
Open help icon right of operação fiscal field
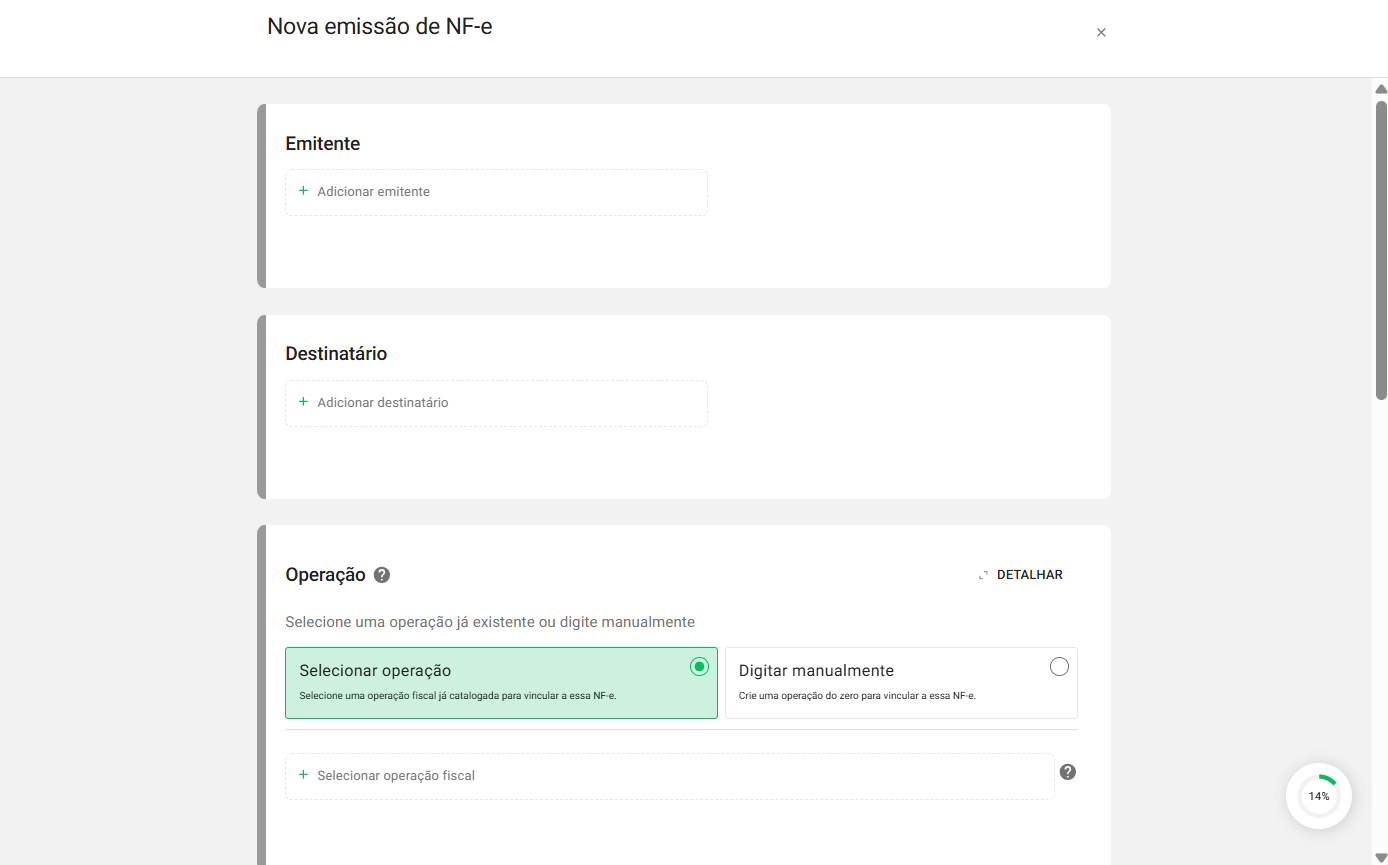1067,772
